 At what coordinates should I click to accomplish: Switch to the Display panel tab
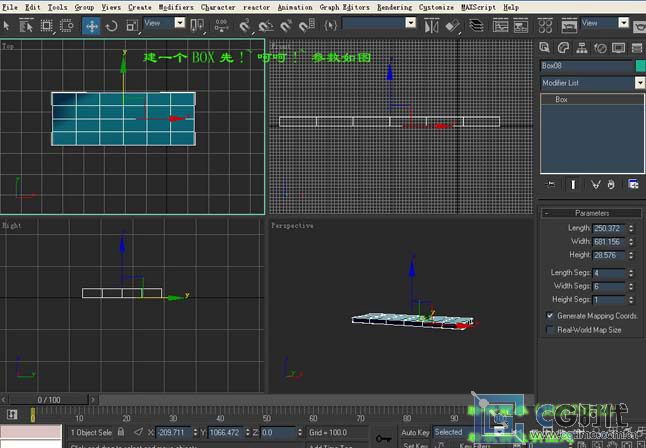coord(618,48)
